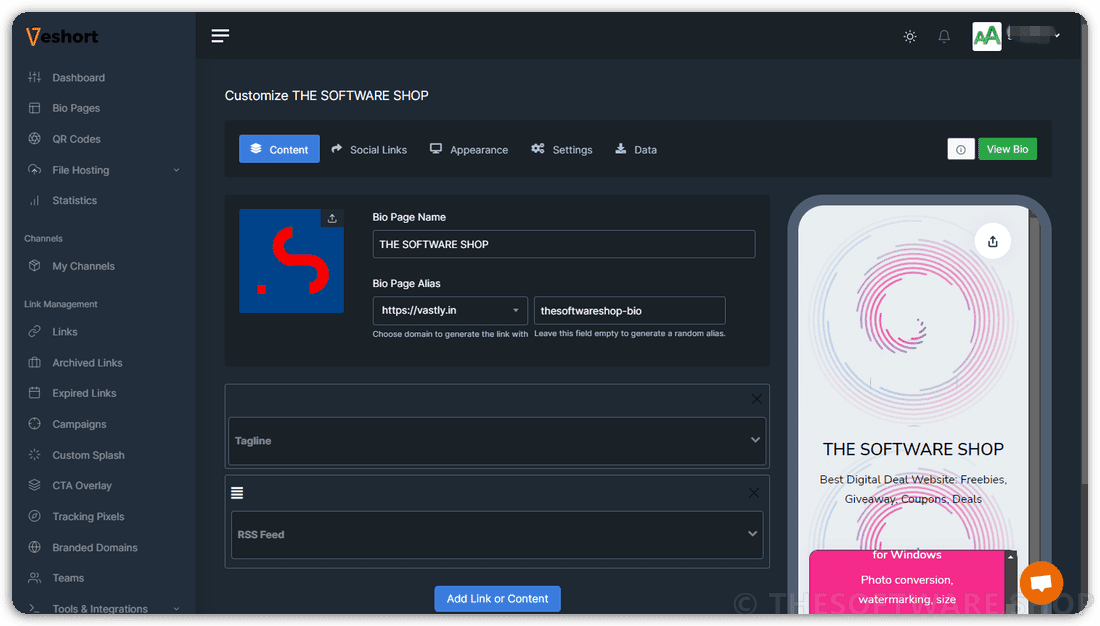Toggle the hamburger sidebar menu
Image resolution: width=1100 pixels, height=626 pixels.
click(220, 36)
